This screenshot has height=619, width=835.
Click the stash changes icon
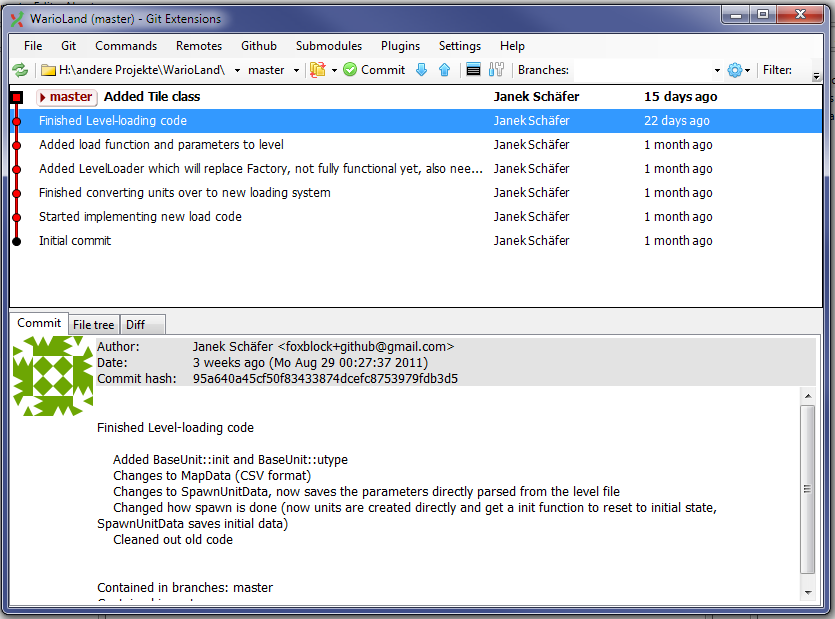[x=318, y=70]
